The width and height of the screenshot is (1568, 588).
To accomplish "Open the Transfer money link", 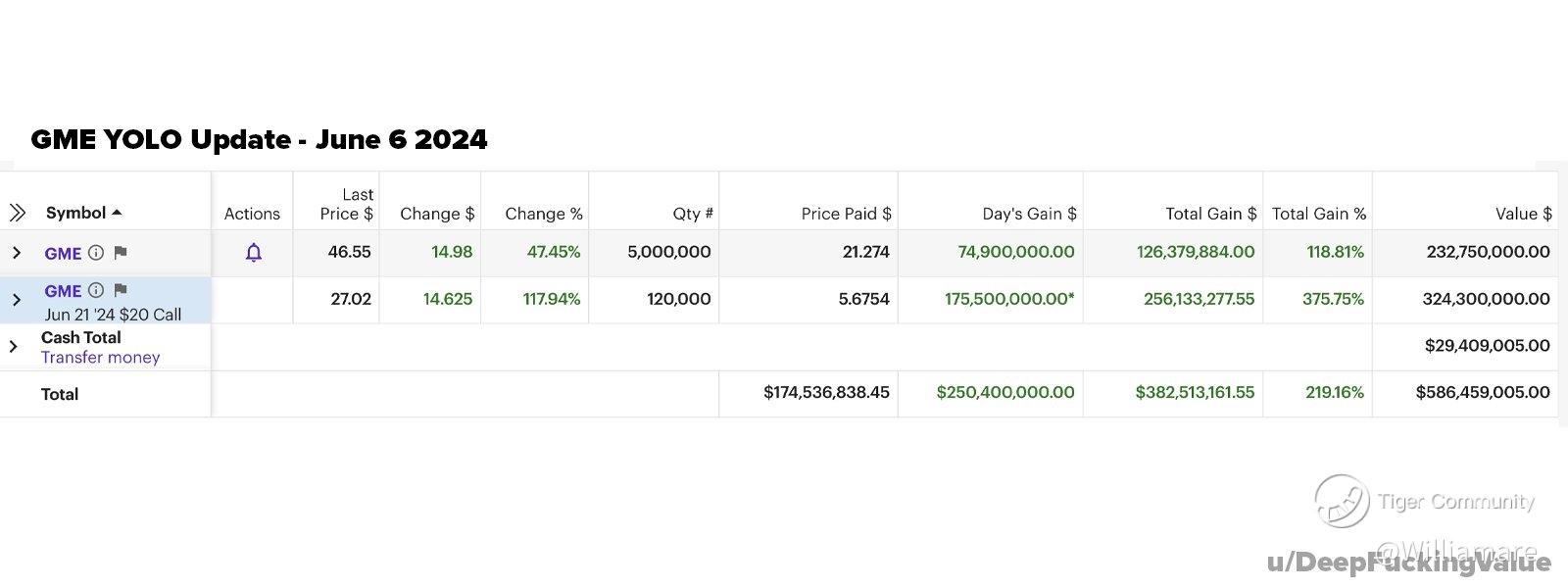I will (x=100, y=358).
